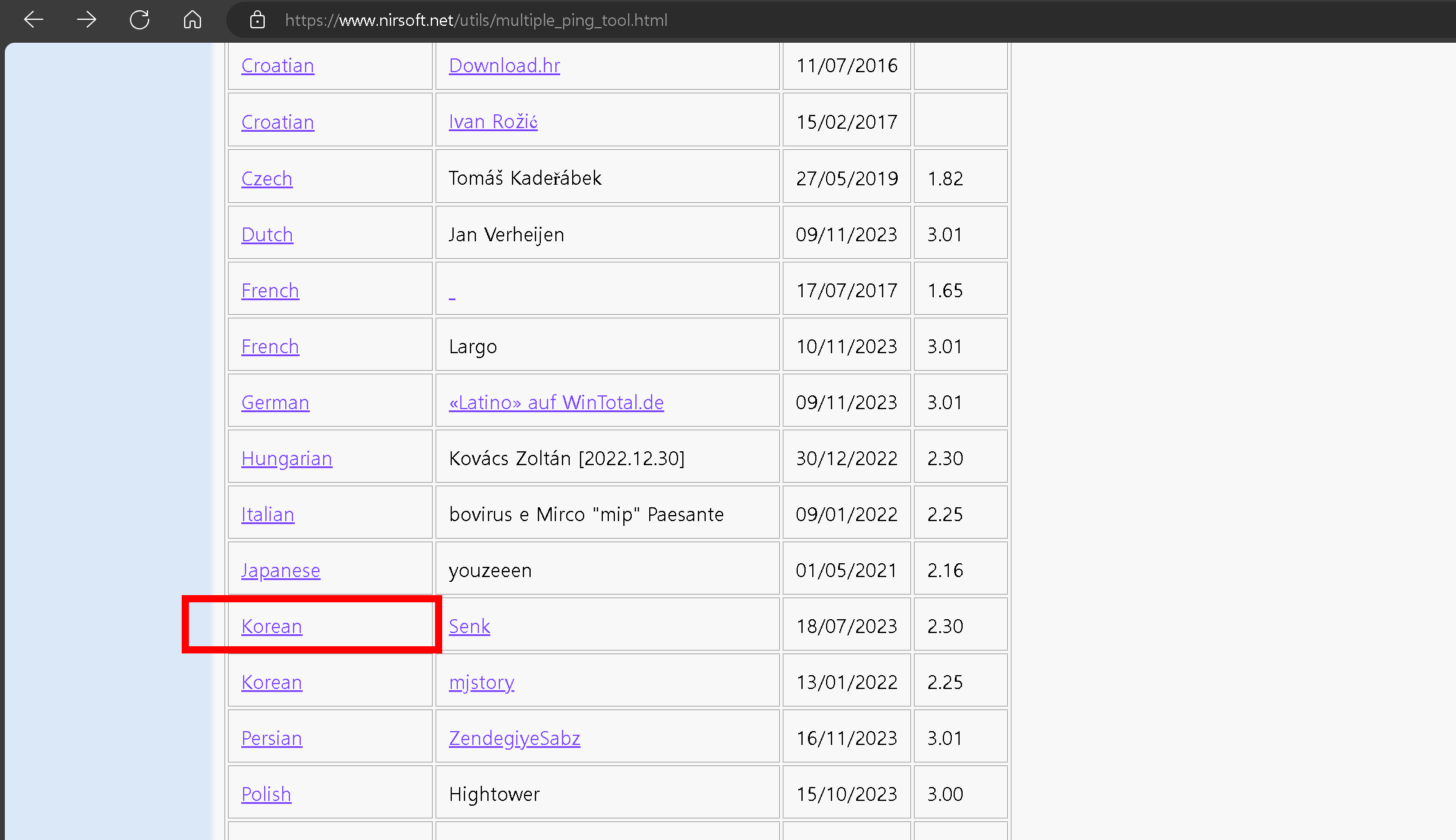Screen dimensions: 1456x840
Task: Open the Korean translation by Senk
Action: 271,626
